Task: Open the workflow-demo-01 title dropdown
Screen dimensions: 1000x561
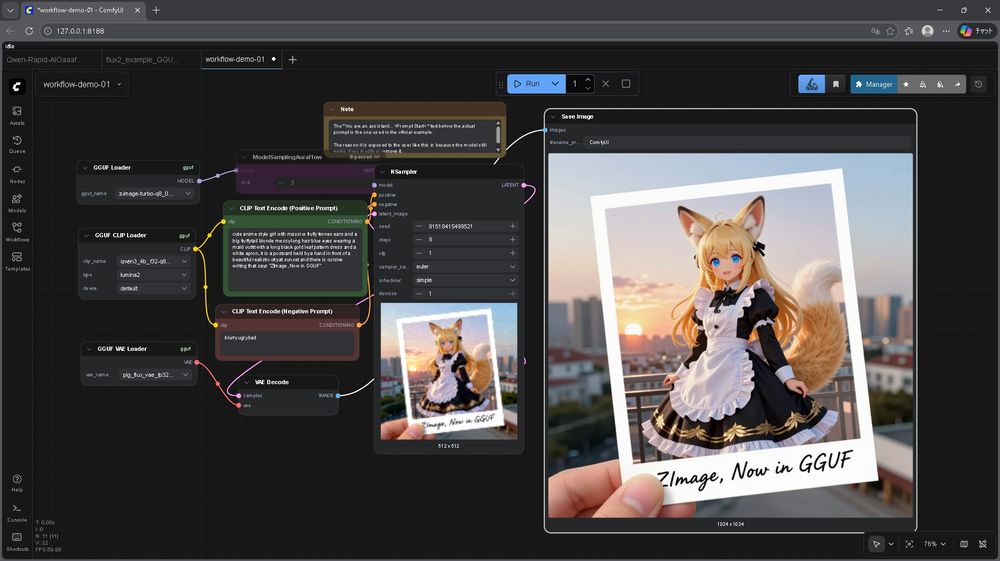Action: tap(82, 84)
